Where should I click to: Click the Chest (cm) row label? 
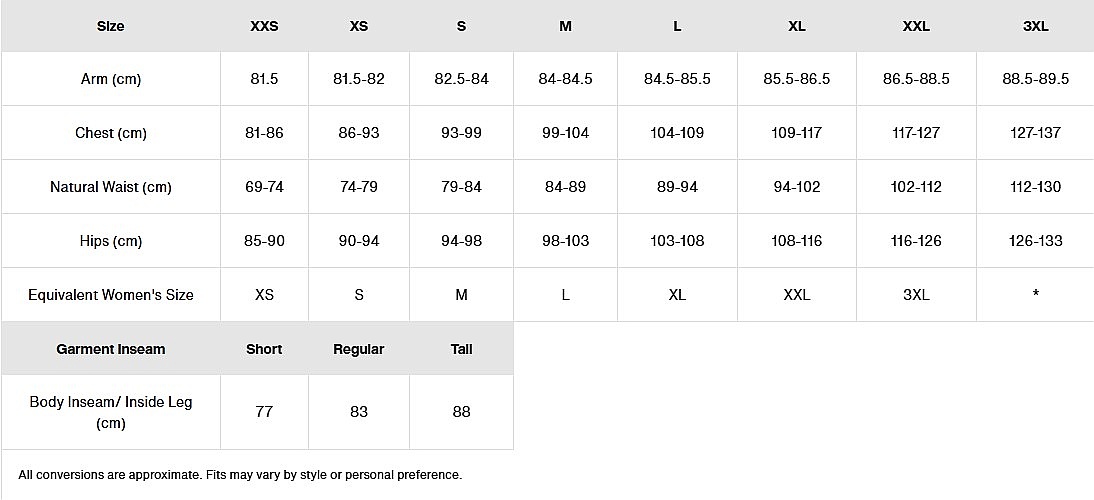tap(111, 133)
